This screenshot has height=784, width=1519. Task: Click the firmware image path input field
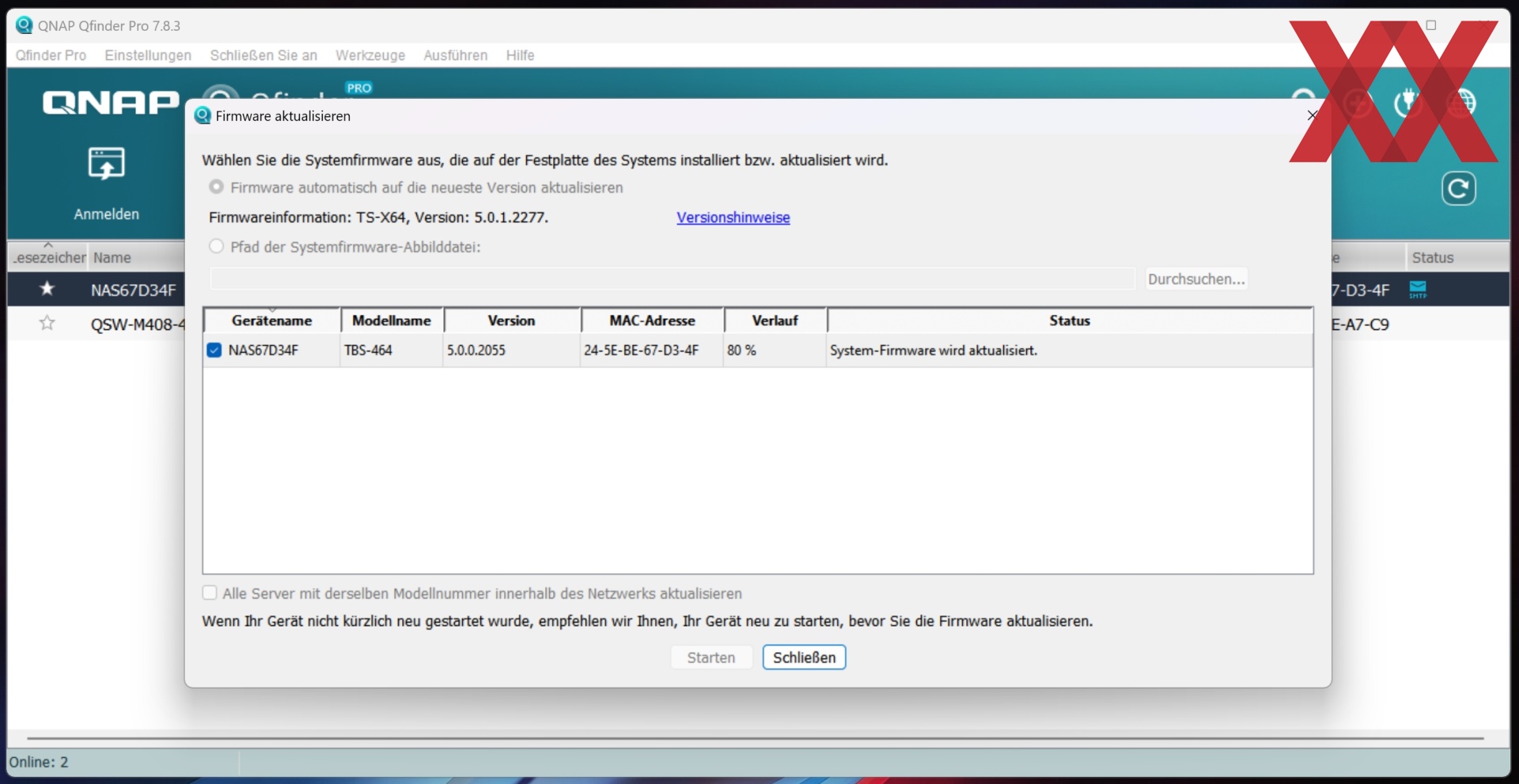tap(672, 278)
